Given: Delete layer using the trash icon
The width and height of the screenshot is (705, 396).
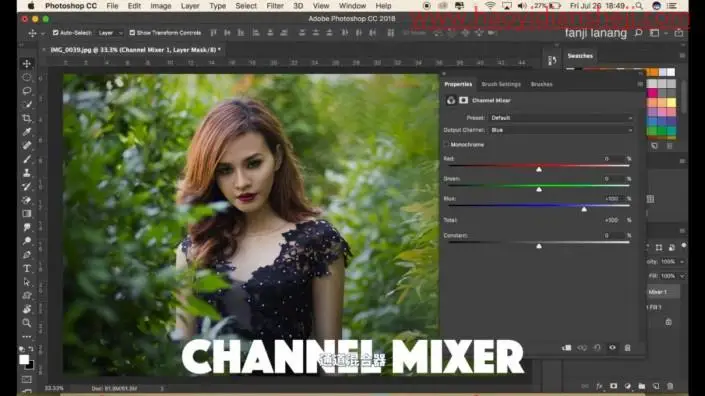Looking at the screenshot, I should (670, 386).
